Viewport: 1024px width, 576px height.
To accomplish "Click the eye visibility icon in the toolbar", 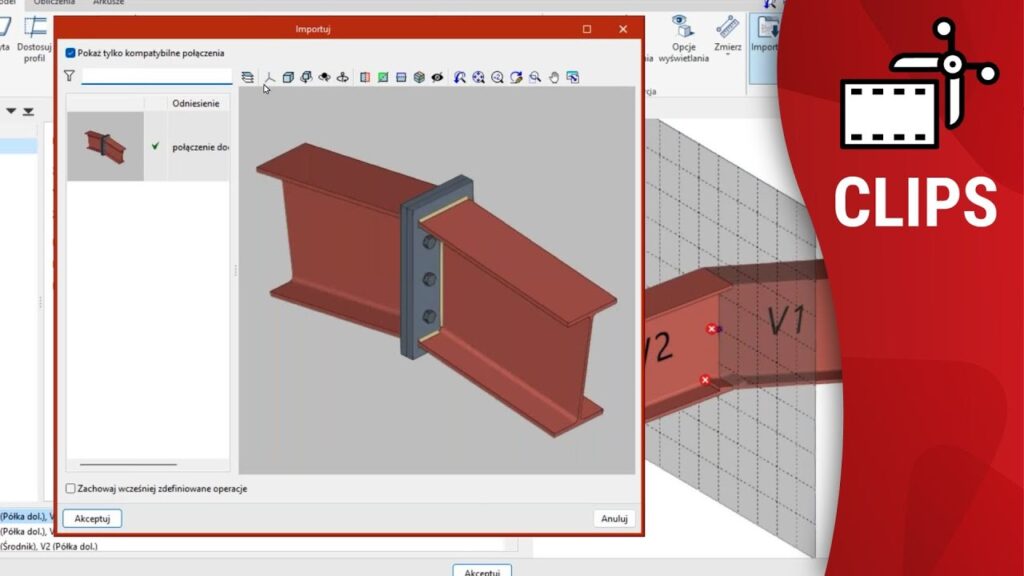I will coord(437,77).
